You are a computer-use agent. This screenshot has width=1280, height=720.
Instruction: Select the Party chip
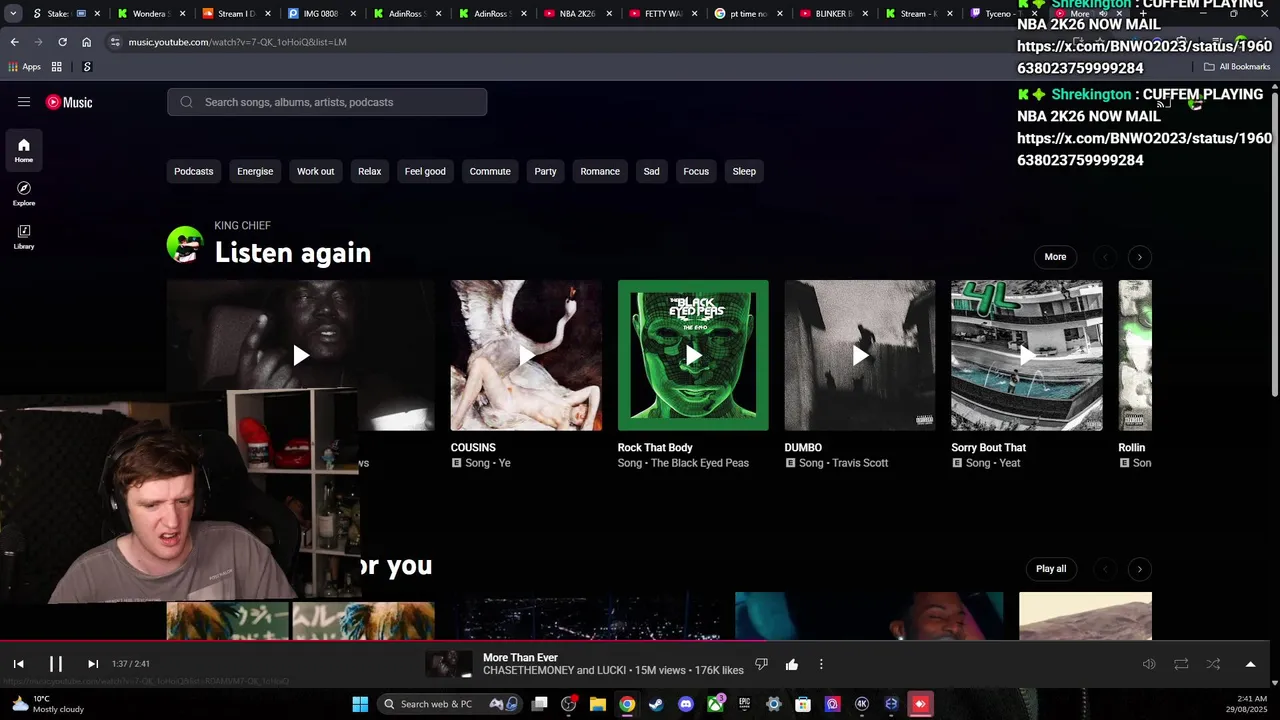coord(545,171)
